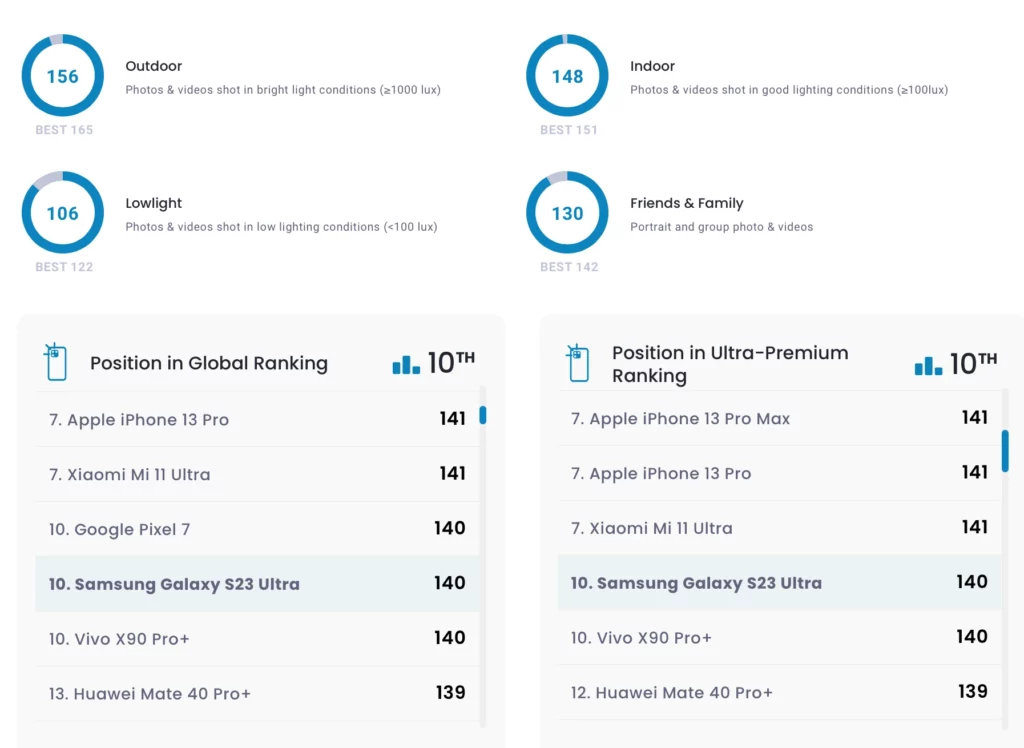This screenshot has height=748, width=1024.
Task: Open Apple iPhone 13 Pro Max entry
Action: (x=779, y=418)
